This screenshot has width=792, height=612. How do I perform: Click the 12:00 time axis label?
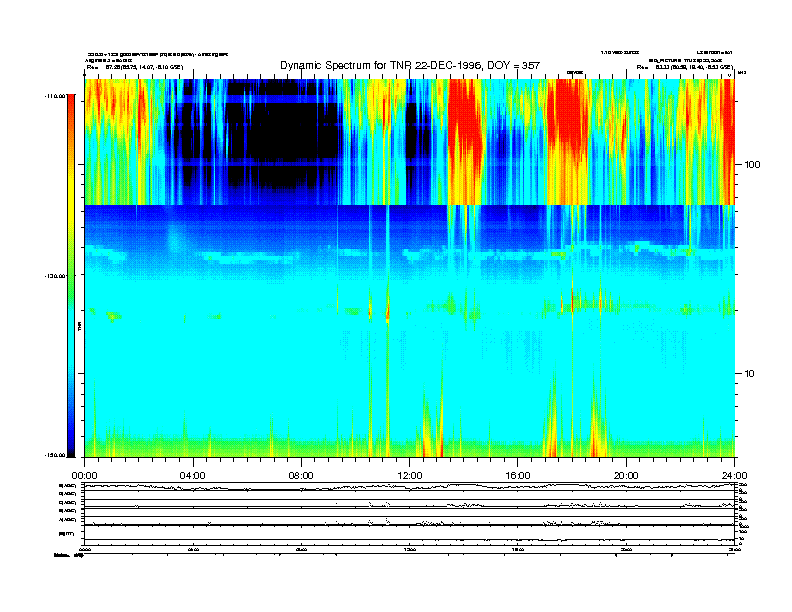pos(410,476)
